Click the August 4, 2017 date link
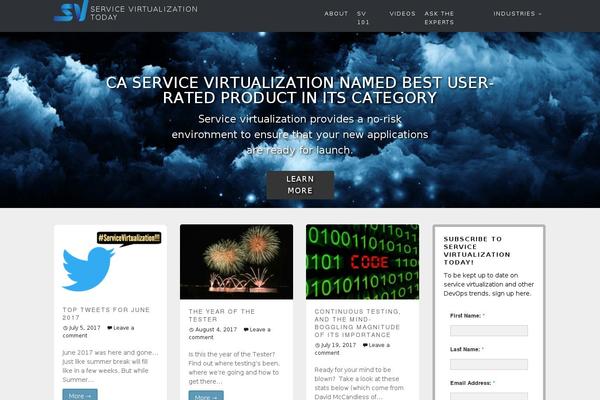The height and width of the screenshot is (400, 600). click(x=216, y=330)
